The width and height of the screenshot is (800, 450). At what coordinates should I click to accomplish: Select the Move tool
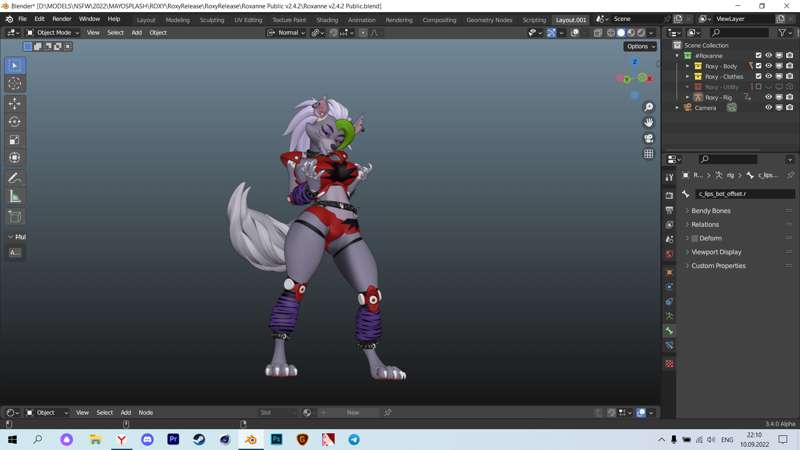click(x=15, y=104)
